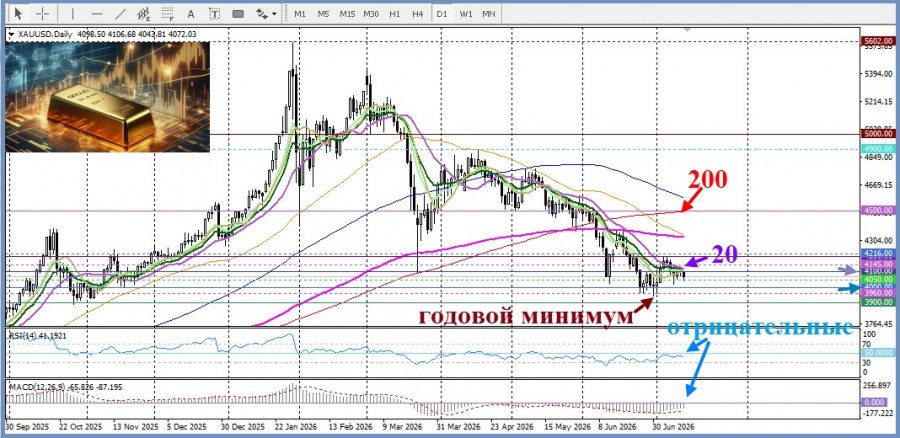Click the 13 Feb 2026 date label

[x=352, y=427]
